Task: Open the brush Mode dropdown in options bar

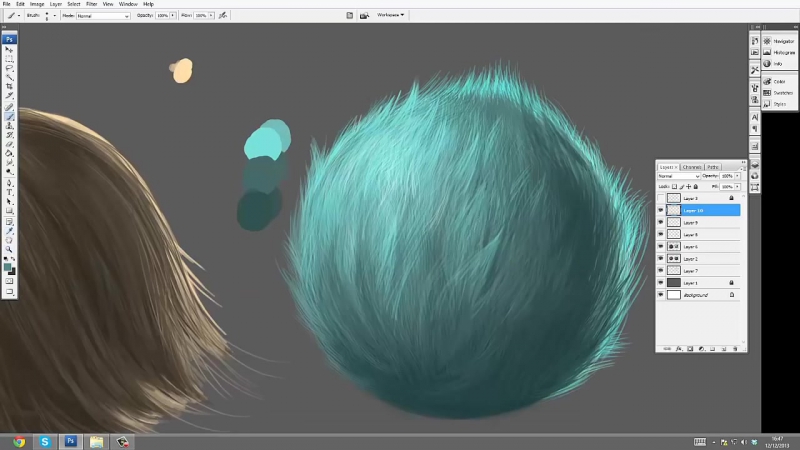Action: coord(102,16)
